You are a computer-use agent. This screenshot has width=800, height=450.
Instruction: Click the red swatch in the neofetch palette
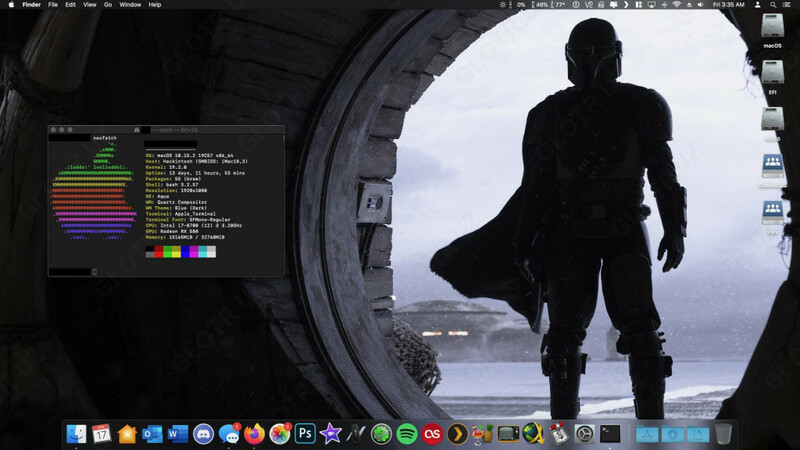coord(159,252)
